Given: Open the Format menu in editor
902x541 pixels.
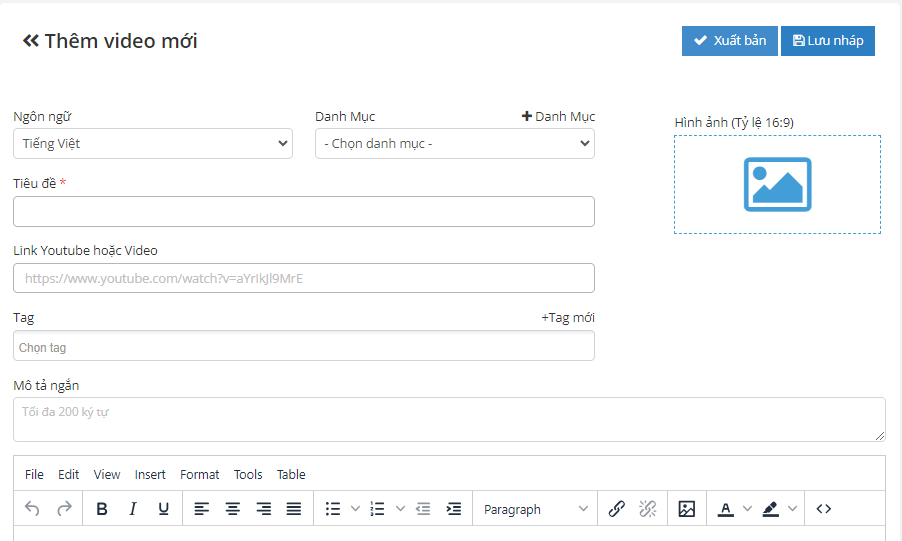Looking at the screenshot, I should click(200, 475).
